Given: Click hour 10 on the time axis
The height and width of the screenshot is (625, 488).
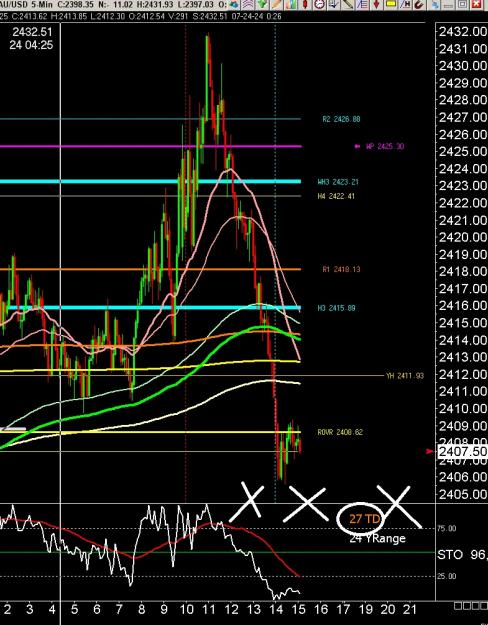Looking at the screenshot, I should 186,609.
